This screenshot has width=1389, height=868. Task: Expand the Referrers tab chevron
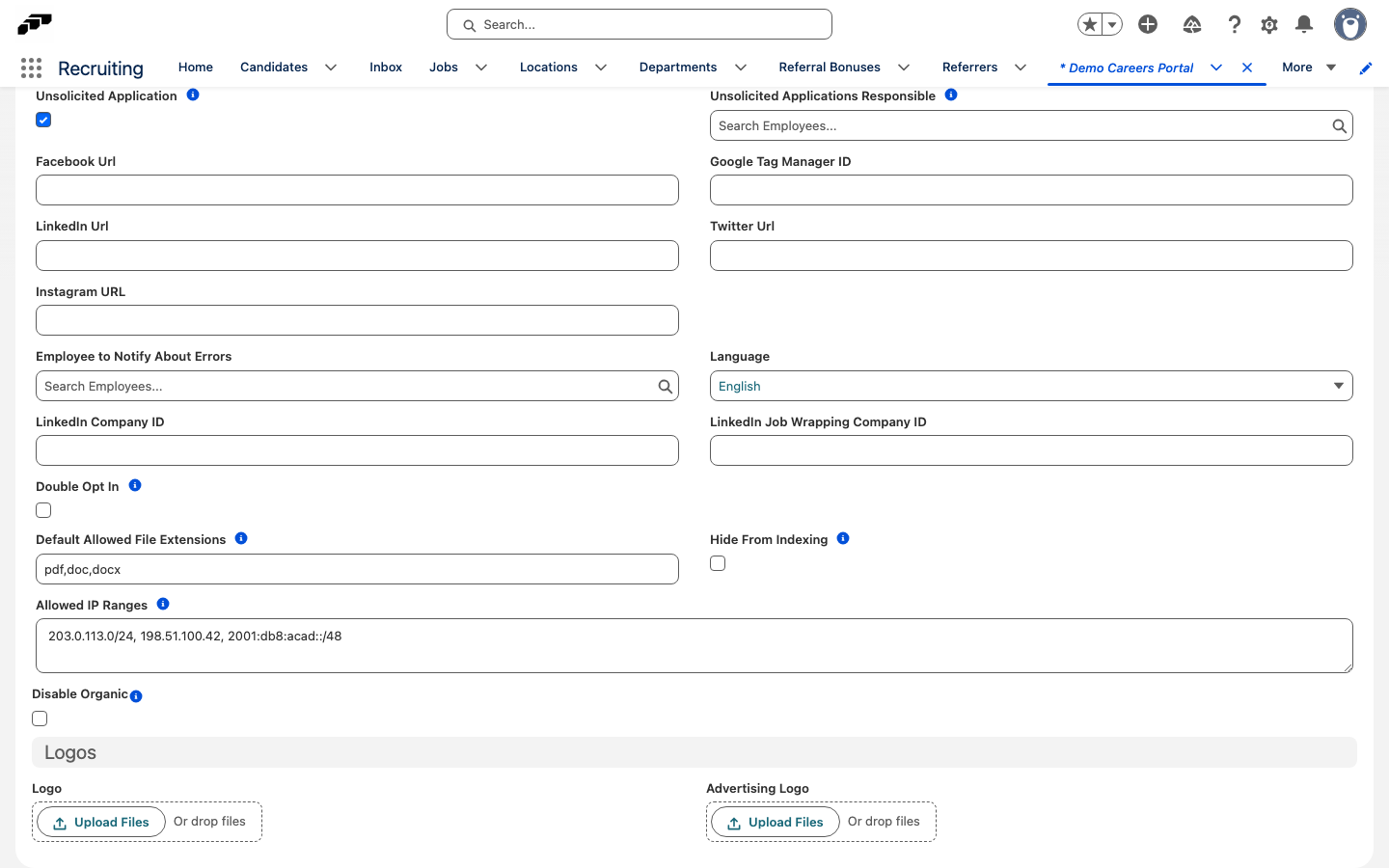[1021, 68]
